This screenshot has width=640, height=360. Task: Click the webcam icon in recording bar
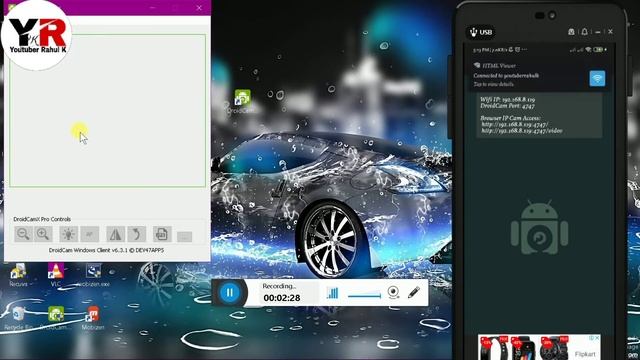click(x=393, y=292)
